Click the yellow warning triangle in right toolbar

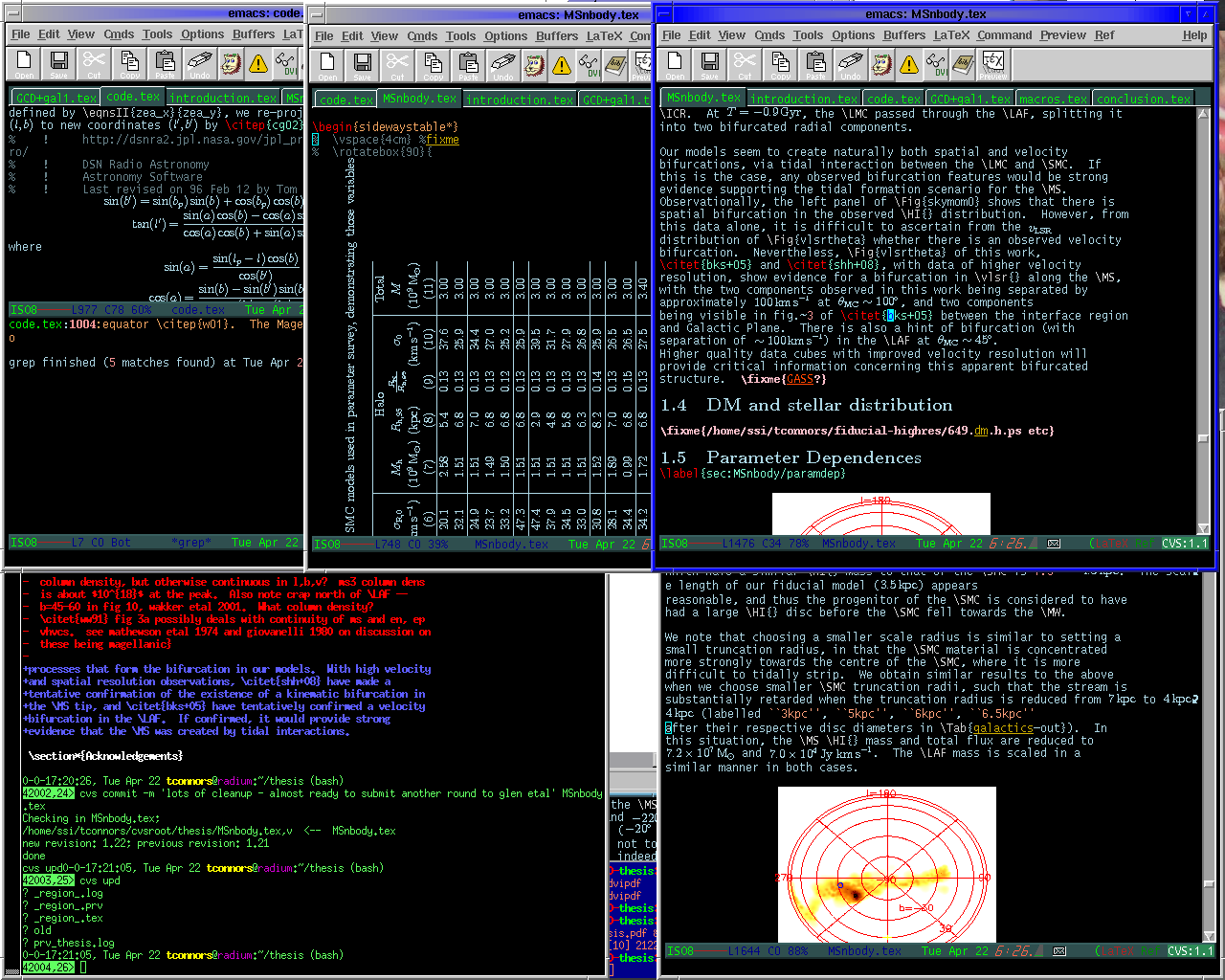point(908,64)
